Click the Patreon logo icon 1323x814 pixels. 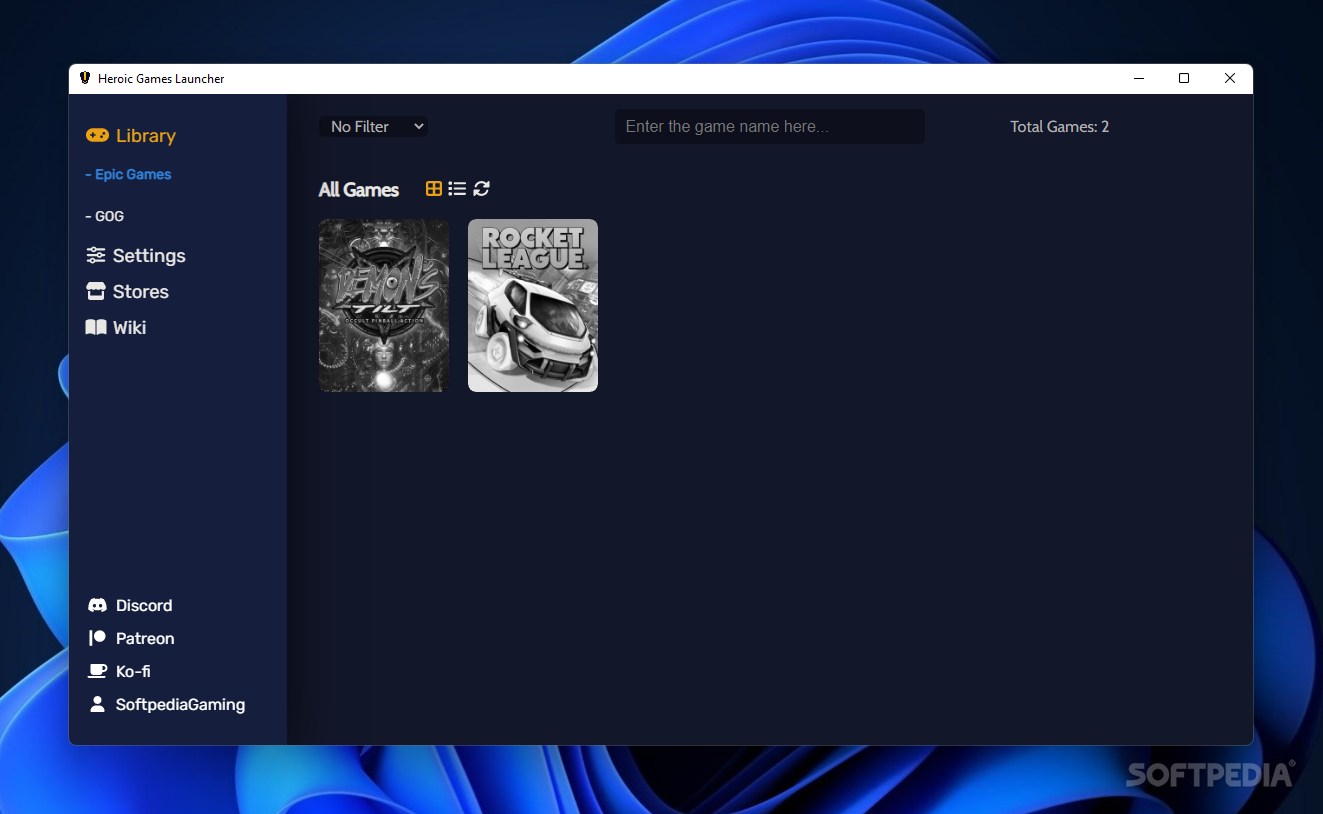pos(97,638)
